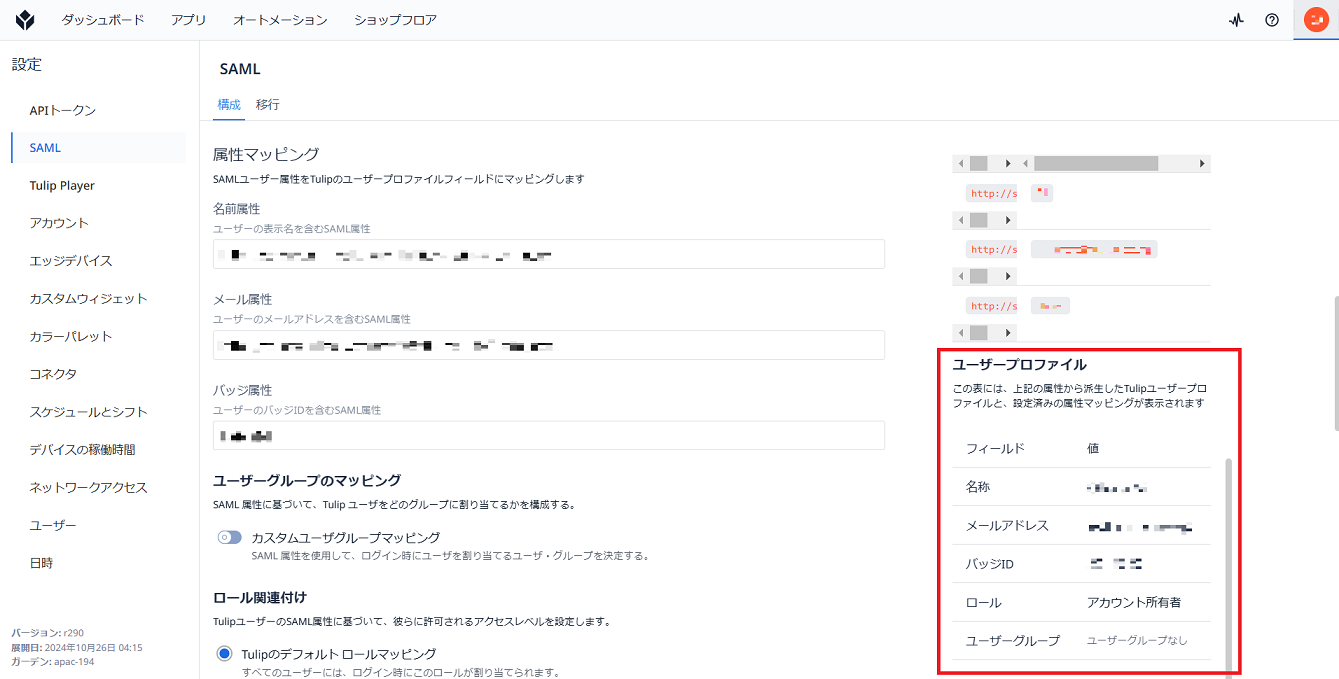Image resolution: width=1339 pixels, height=679 pixels.
Task: Click the ロール関連付け section heading
Action: point(260,598)
